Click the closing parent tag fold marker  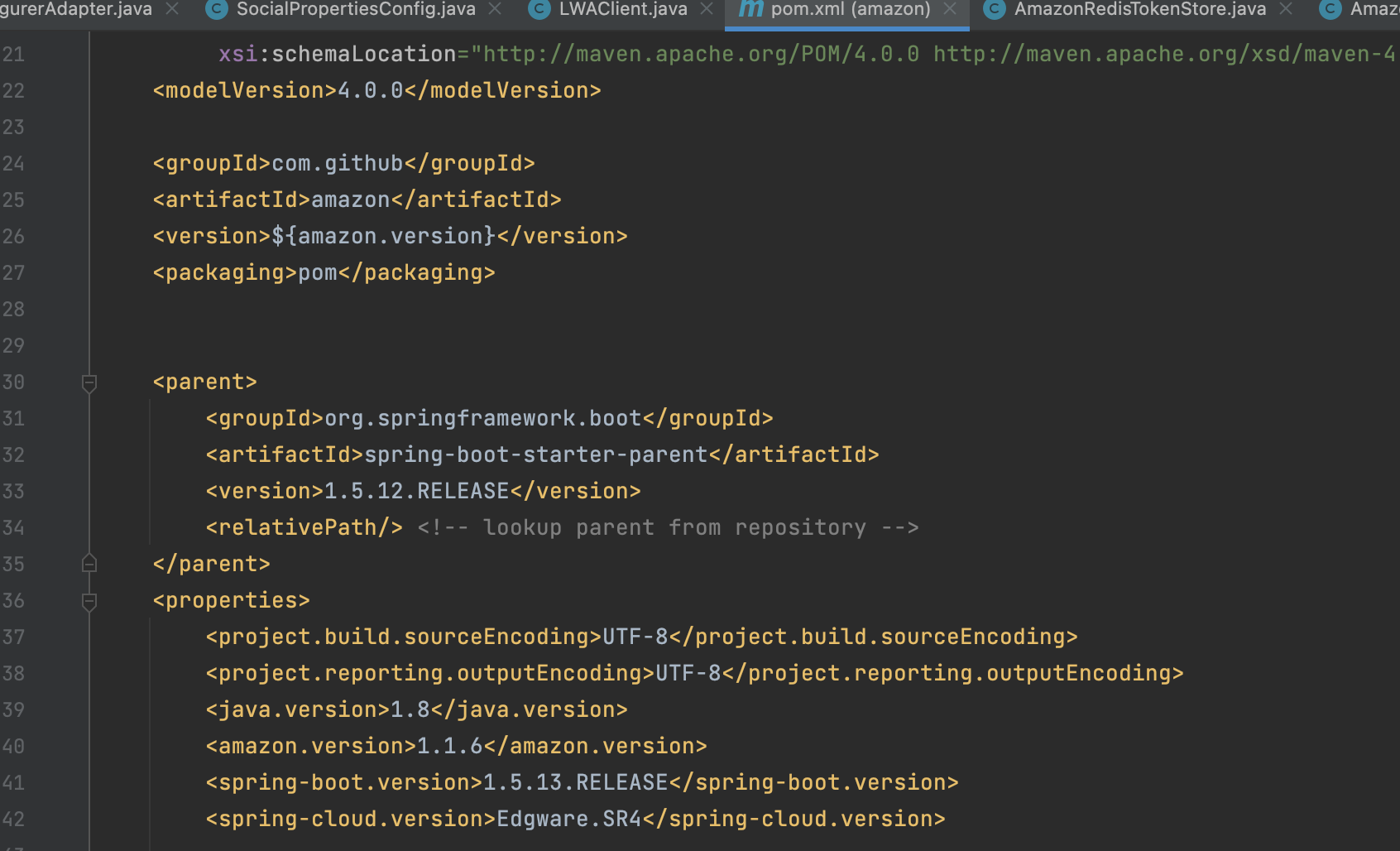tap(89, 564)
